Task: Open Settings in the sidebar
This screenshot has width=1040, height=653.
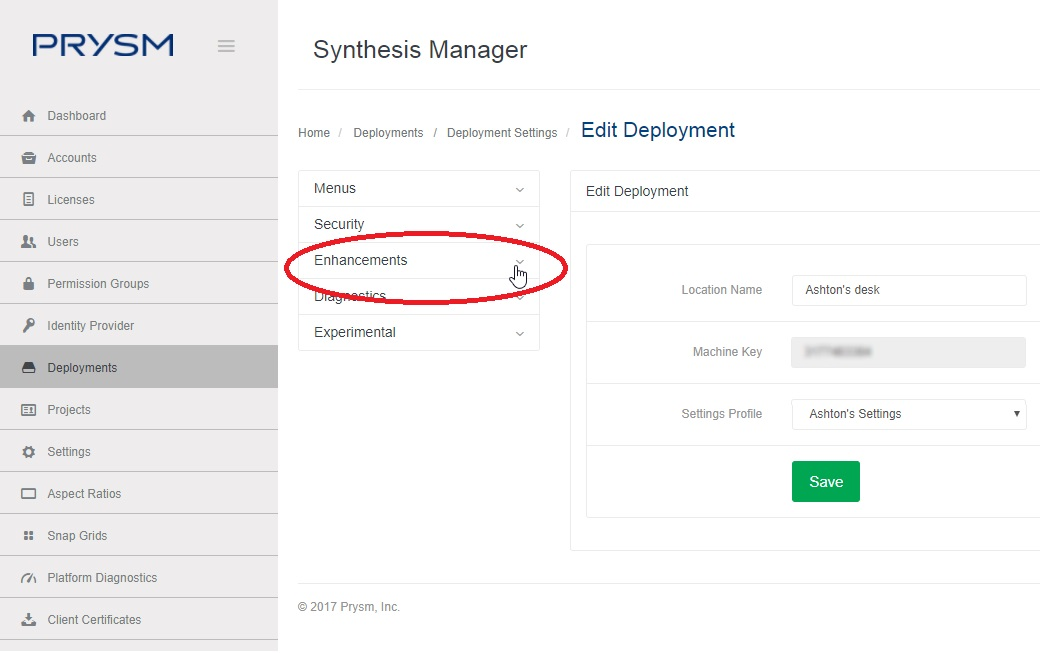Action: click(x=139, y=451)
